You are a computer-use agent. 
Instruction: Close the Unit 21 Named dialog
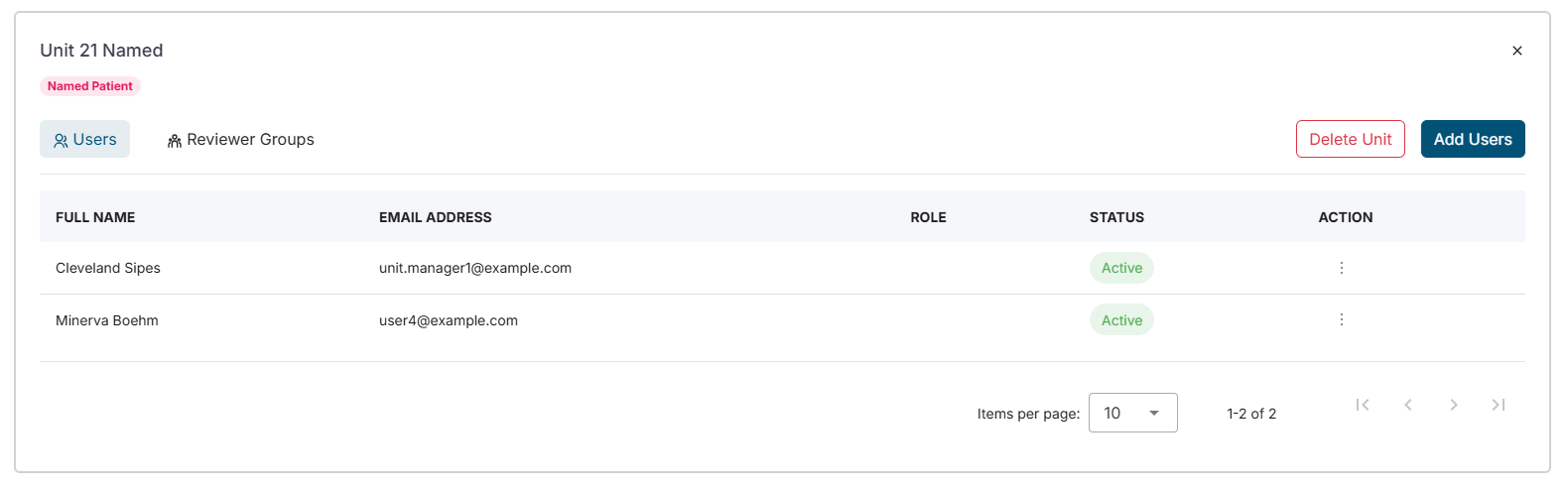point(1516,51)
